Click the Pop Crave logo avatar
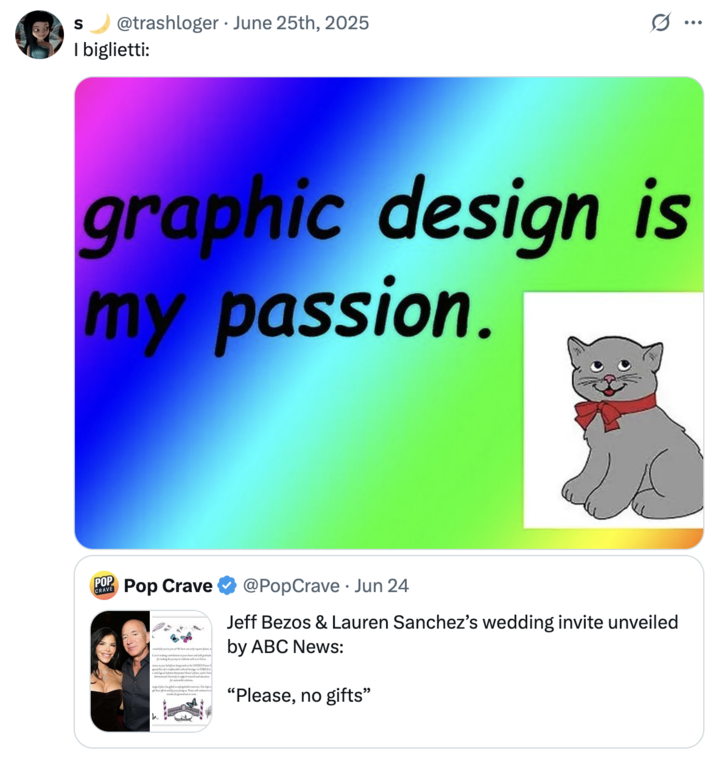The height and width of the screenshot is (759, 716). (x=104, y=585)
